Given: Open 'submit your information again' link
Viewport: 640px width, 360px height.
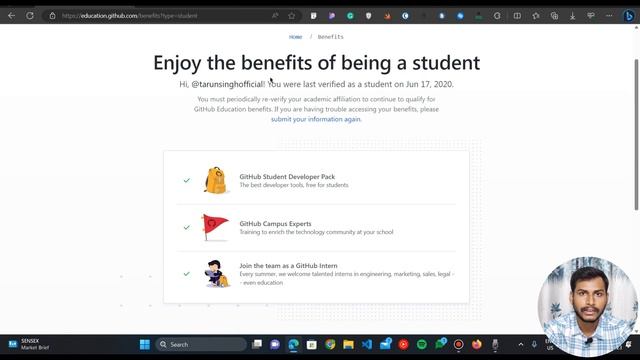Looking at the screenshot, I should 316,119.
